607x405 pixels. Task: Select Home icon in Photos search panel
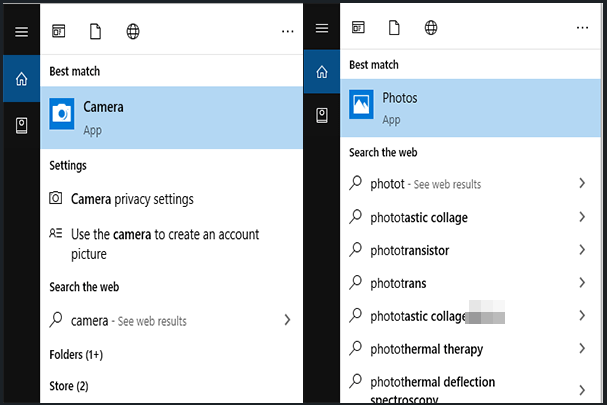(322, 72)
